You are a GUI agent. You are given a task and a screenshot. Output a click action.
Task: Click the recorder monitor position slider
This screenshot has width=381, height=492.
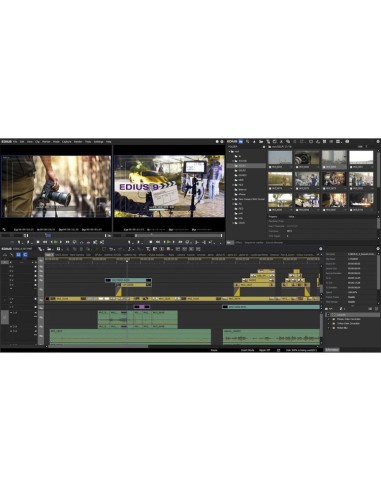click(x=178, y=236)
